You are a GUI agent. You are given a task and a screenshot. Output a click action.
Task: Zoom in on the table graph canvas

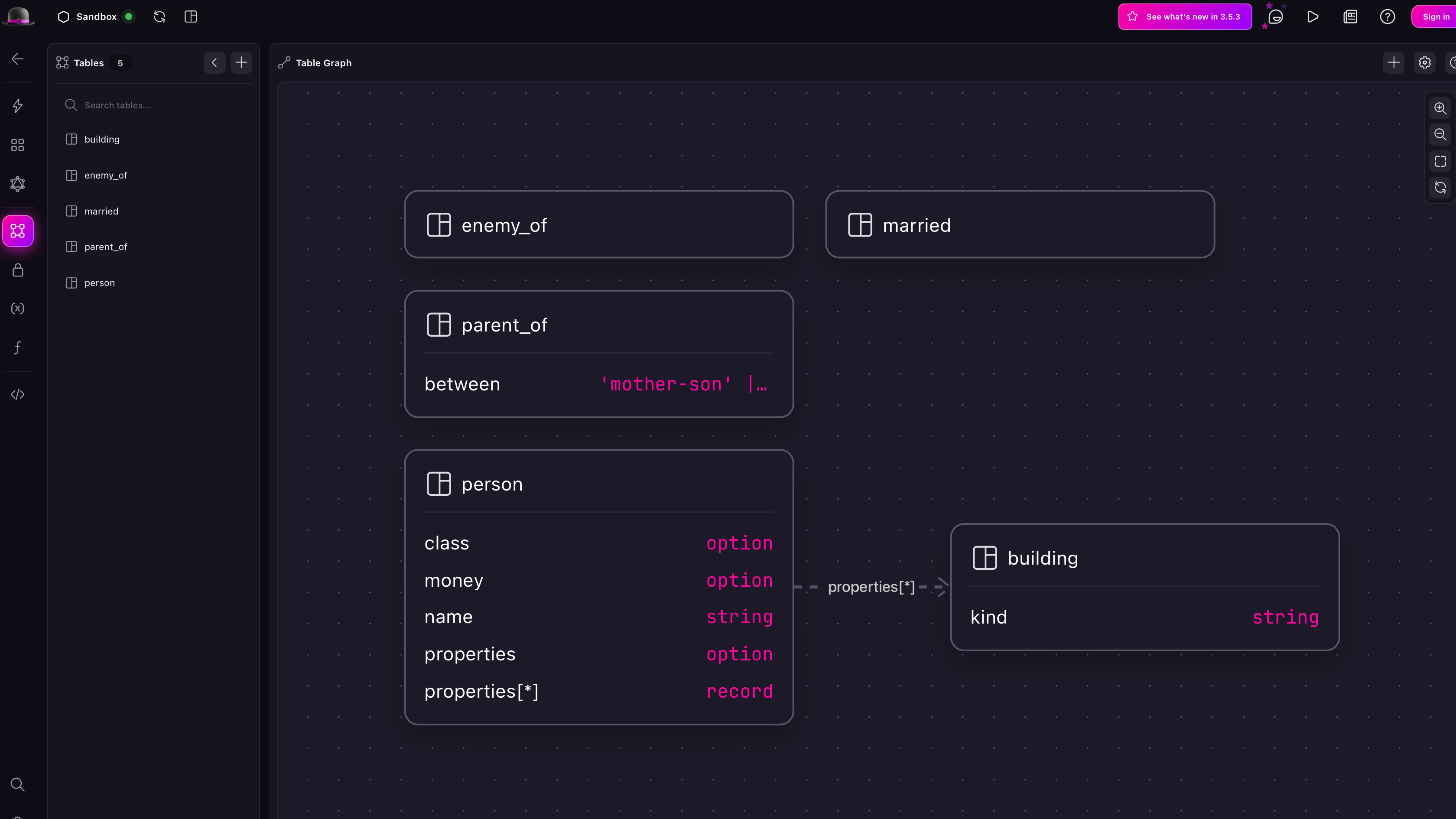[x=1440, y=108]
